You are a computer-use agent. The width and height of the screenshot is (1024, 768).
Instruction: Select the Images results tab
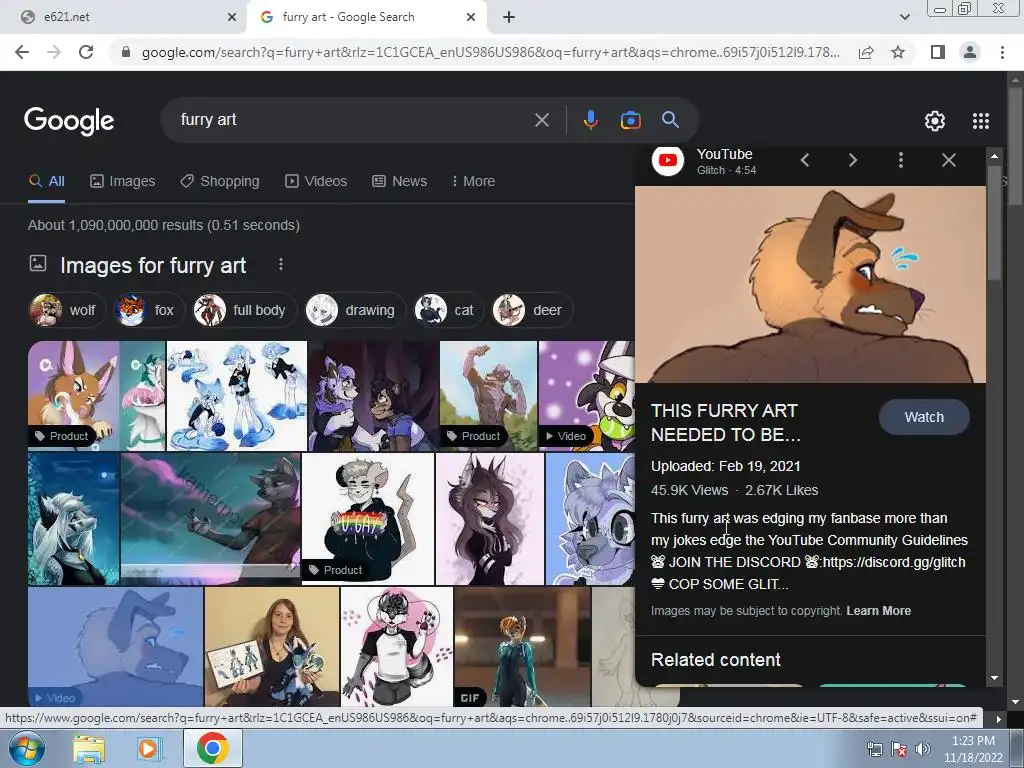pyautogui.click(x=123, y=182)
